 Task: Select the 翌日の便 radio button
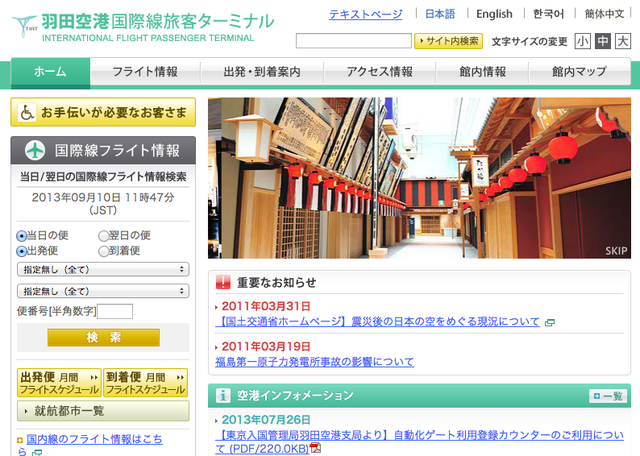pyautogui.click(x=104, y=236)
